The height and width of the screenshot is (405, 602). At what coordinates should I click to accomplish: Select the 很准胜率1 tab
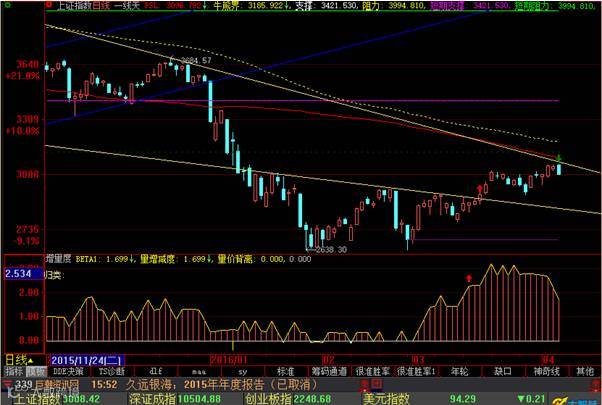point(416,372)
